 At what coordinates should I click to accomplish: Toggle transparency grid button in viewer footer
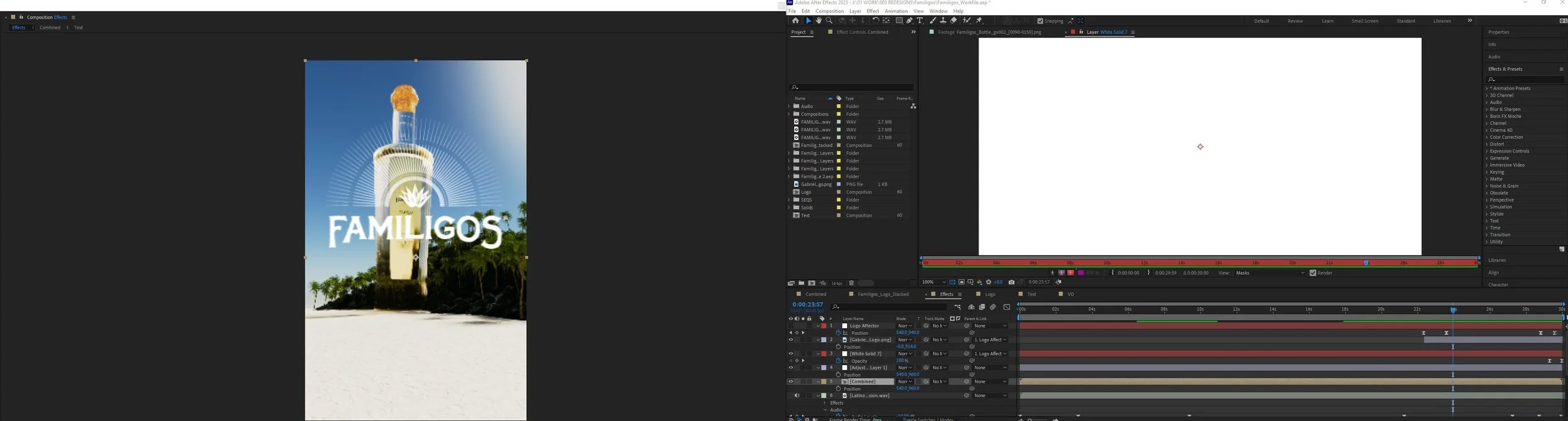(952, 282)
